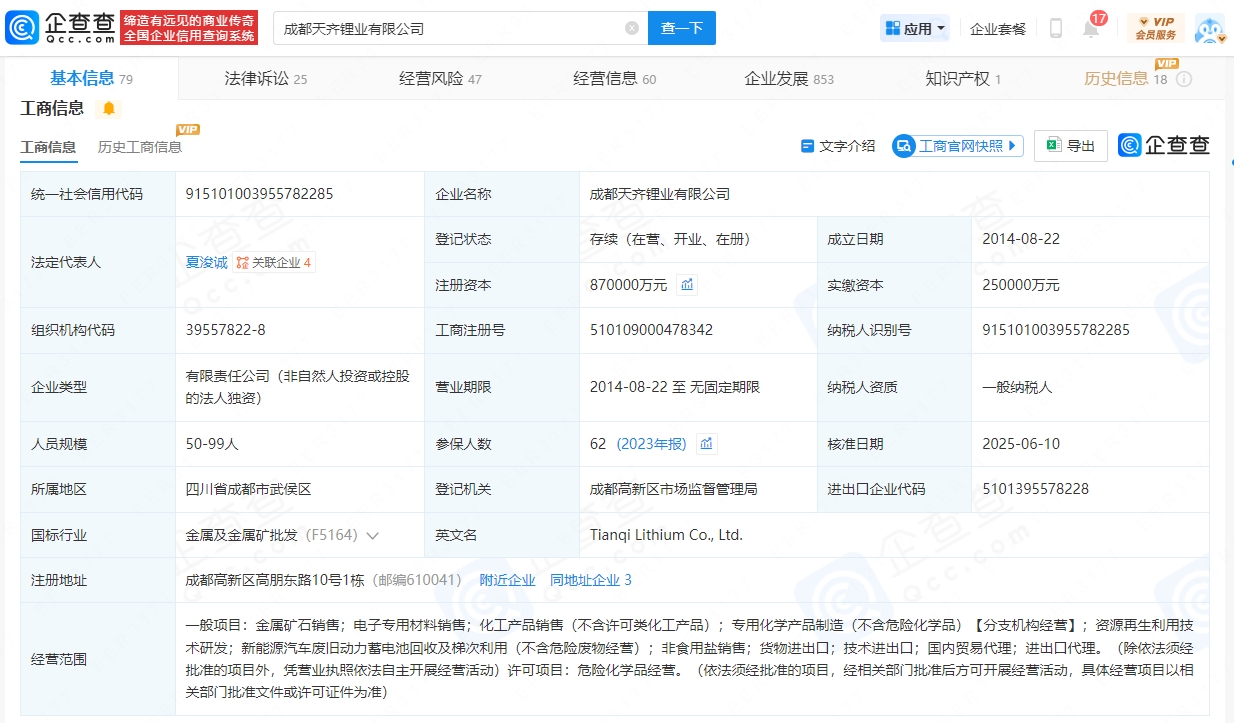
Task: Click the mobile phone app icon in the header
Action: click(1055, 28)
